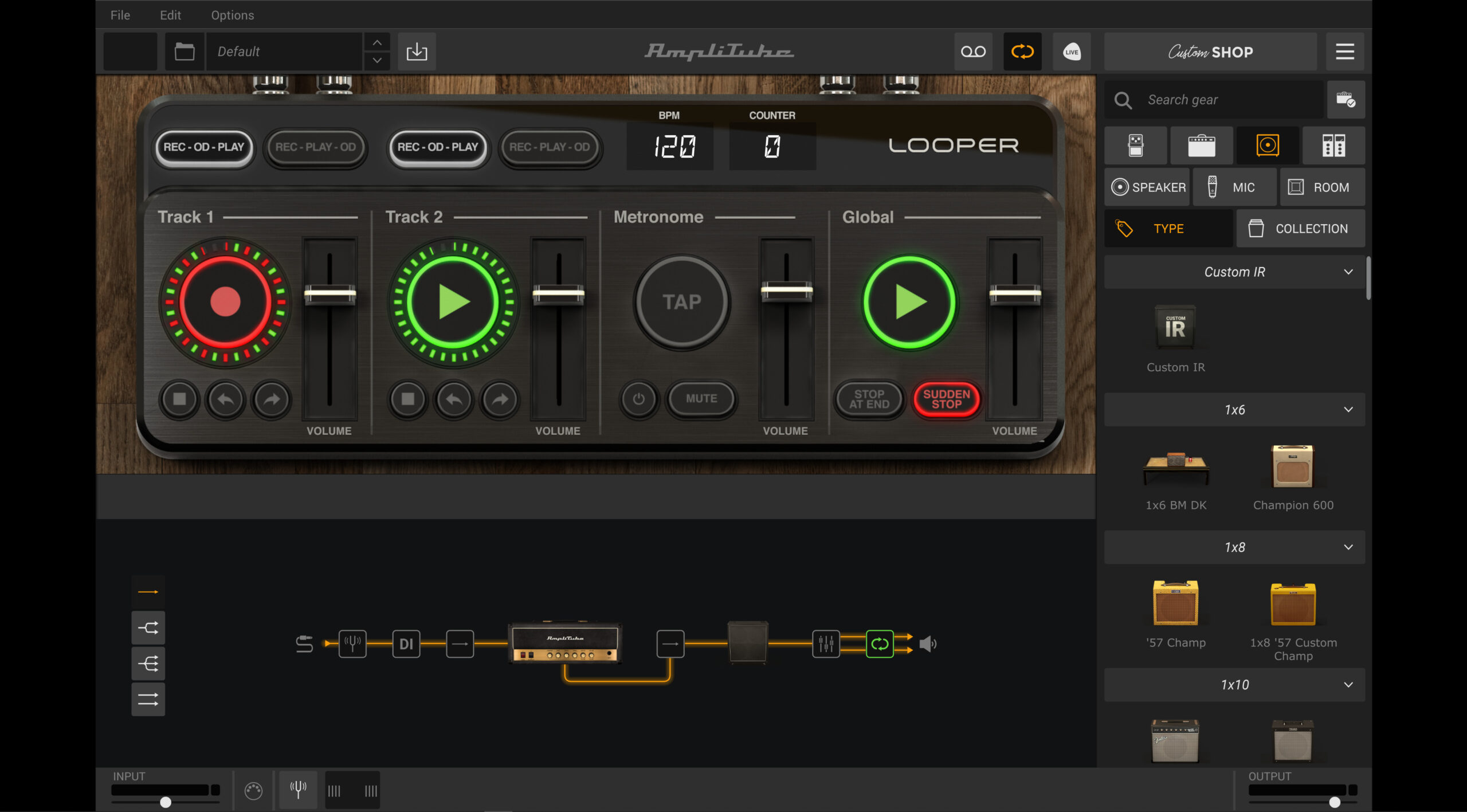The image size is (1467, 812).
Task: Show amplifiers category icon
Action: [1201, 146]
